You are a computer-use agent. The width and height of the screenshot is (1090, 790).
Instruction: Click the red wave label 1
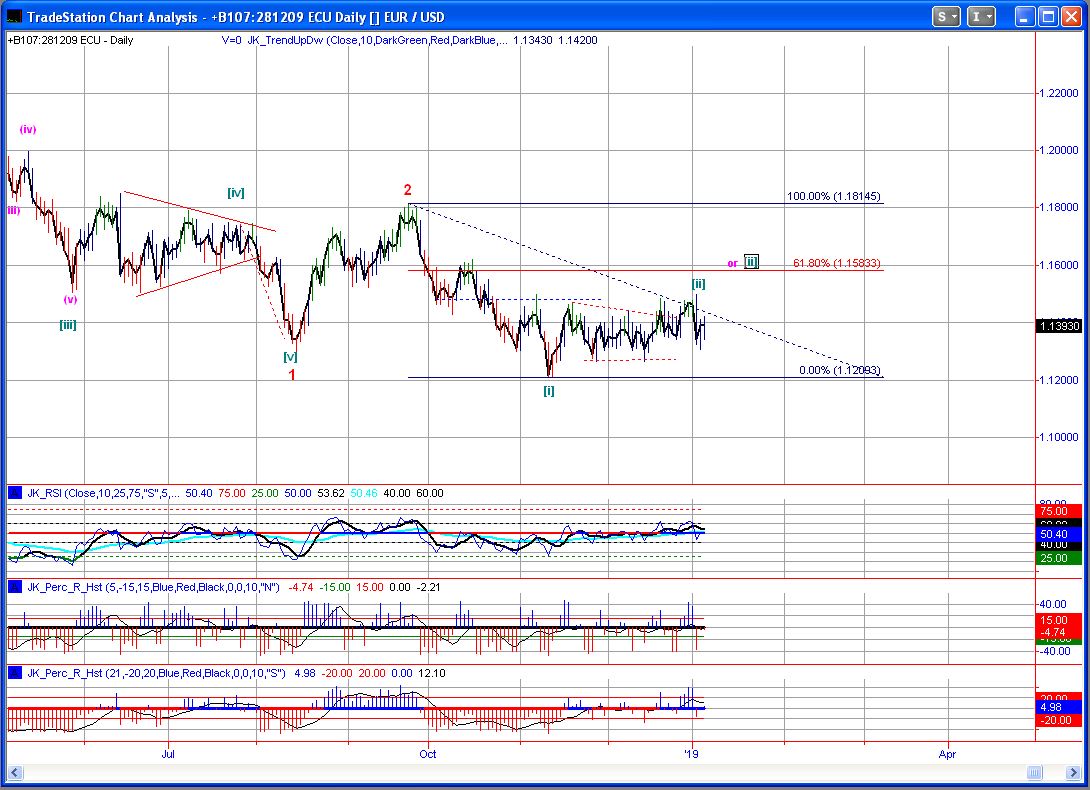[x=292, y=375]
